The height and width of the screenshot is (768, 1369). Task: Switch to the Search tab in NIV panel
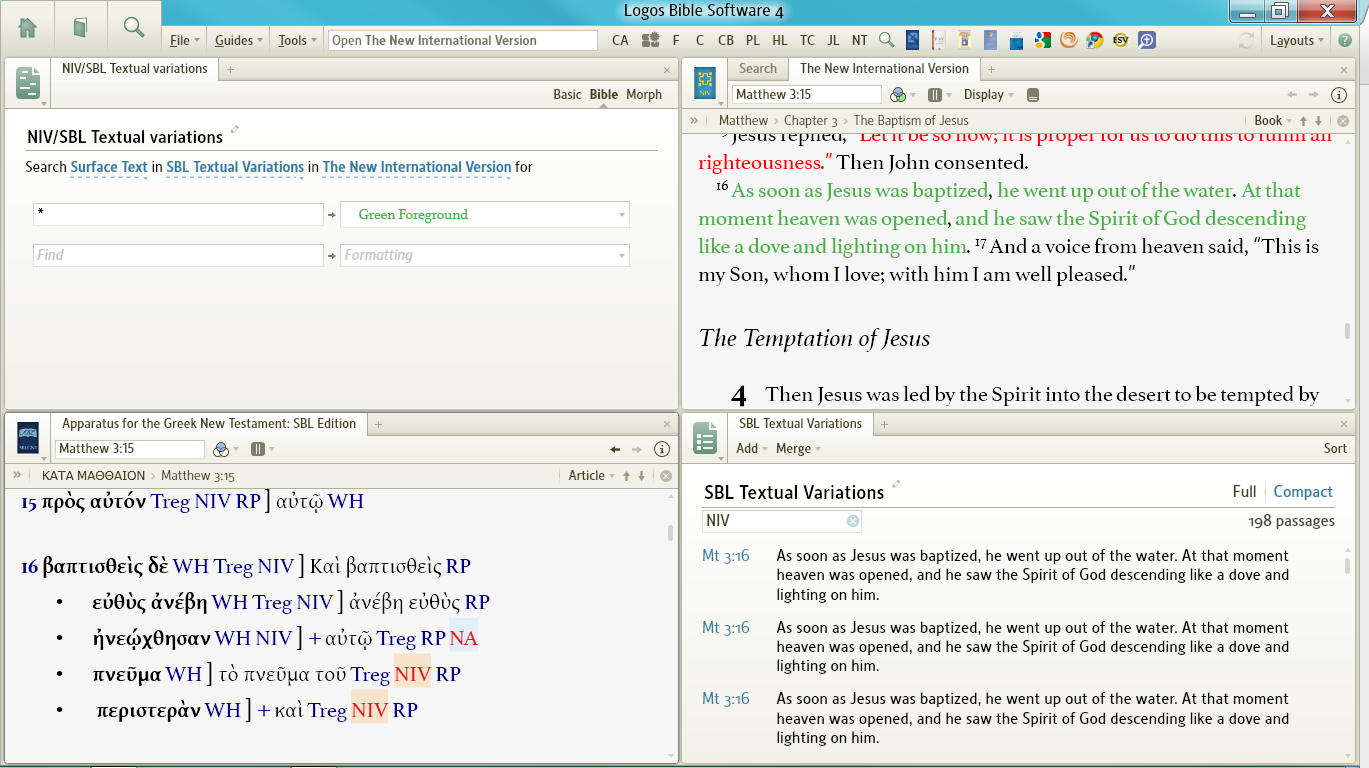tap(757, 68)
